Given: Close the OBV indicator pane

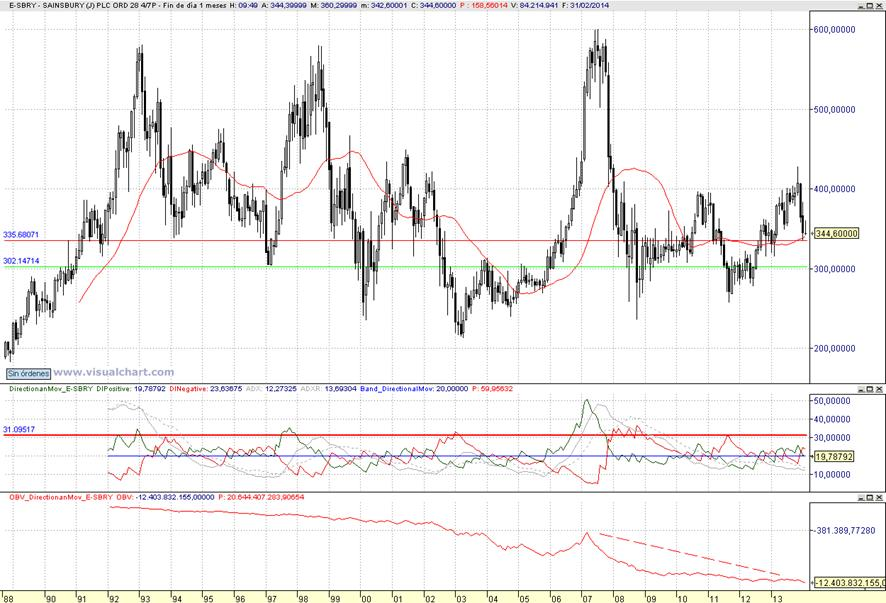Looking at the screenshot, I should 879,497.
